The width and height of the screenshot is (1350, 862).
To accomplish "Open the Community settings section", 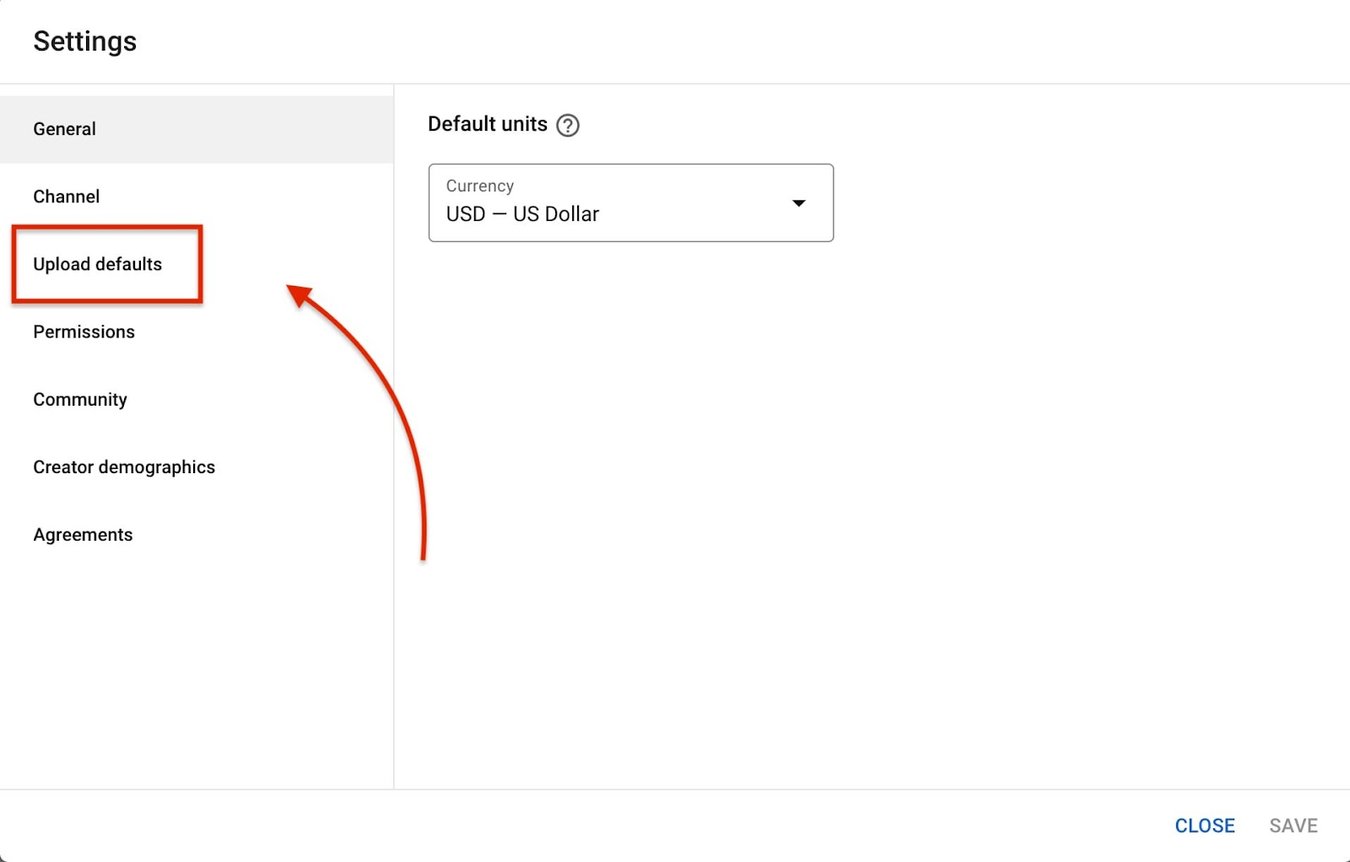I will click(x=80, y=399).
